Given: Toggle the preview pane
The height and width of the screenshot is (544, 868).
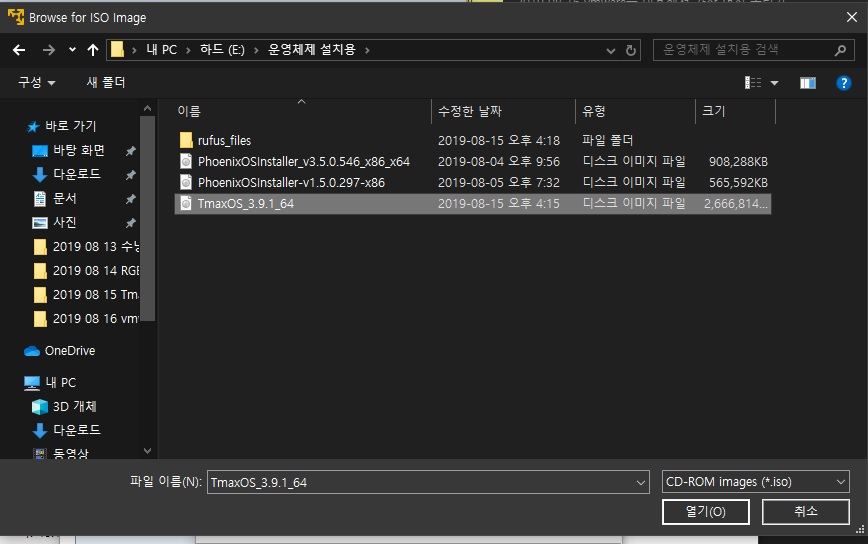Looking at the screenshot, I should [808, 83].
